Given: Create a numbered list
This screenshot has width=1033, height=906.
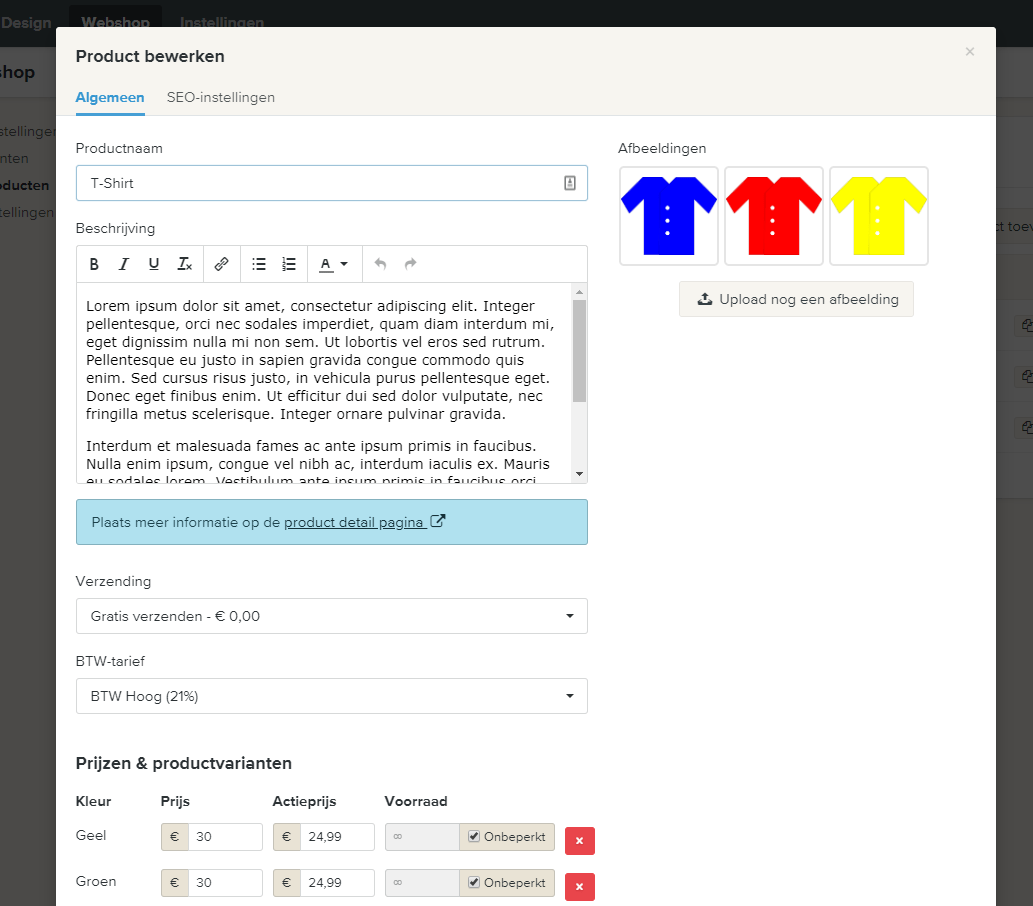Looking at the screenshot, I should [x=289, y=264].
